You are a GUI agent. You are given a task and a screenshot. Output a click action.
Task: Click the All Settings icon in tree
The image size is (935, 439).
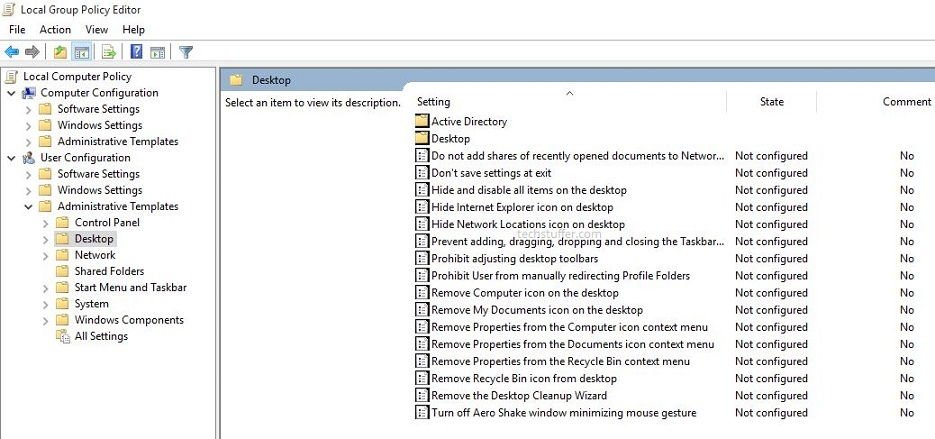[x=63, y=336]
